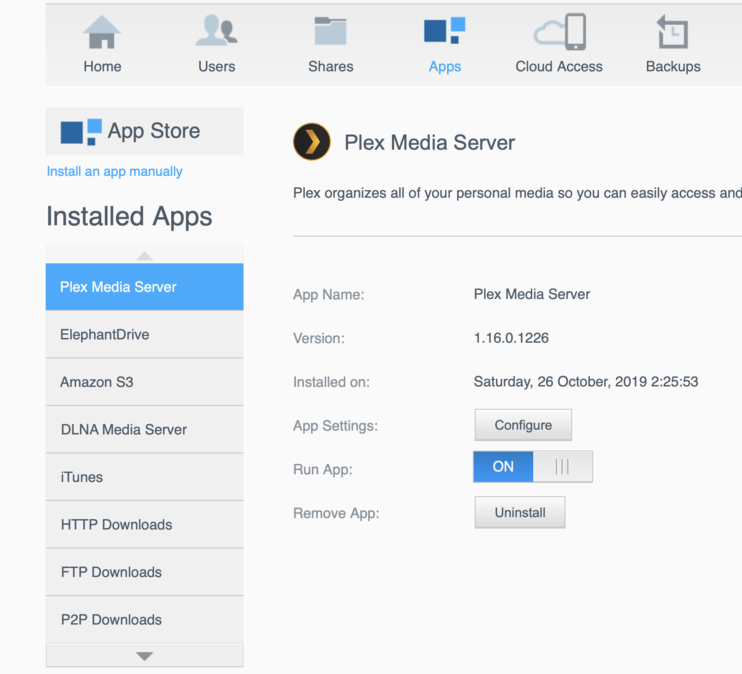Go to the Home tab label
This screenshot has width=742, height=674.
[x=102, y=67]
